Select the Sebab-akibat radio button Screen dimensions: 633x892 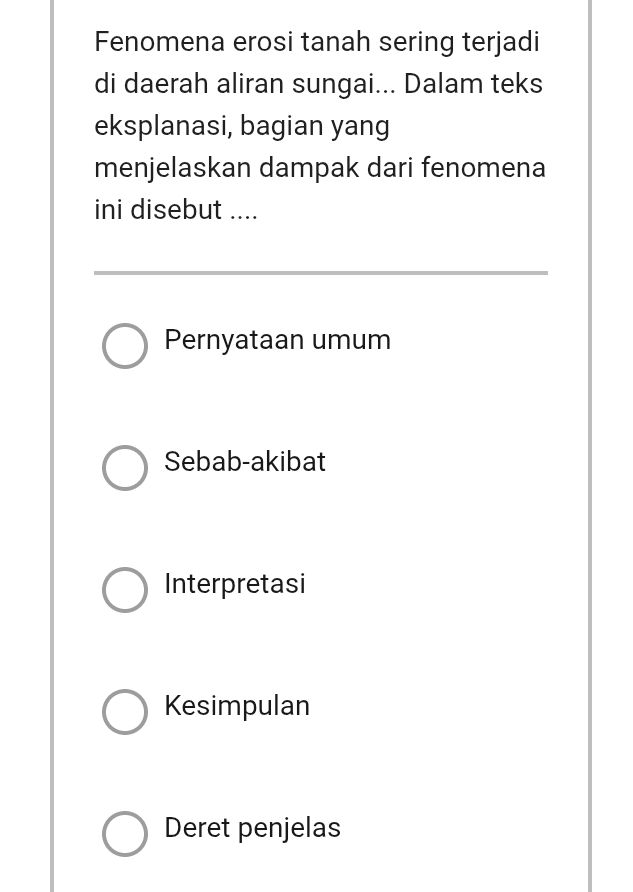click(125, 468)
